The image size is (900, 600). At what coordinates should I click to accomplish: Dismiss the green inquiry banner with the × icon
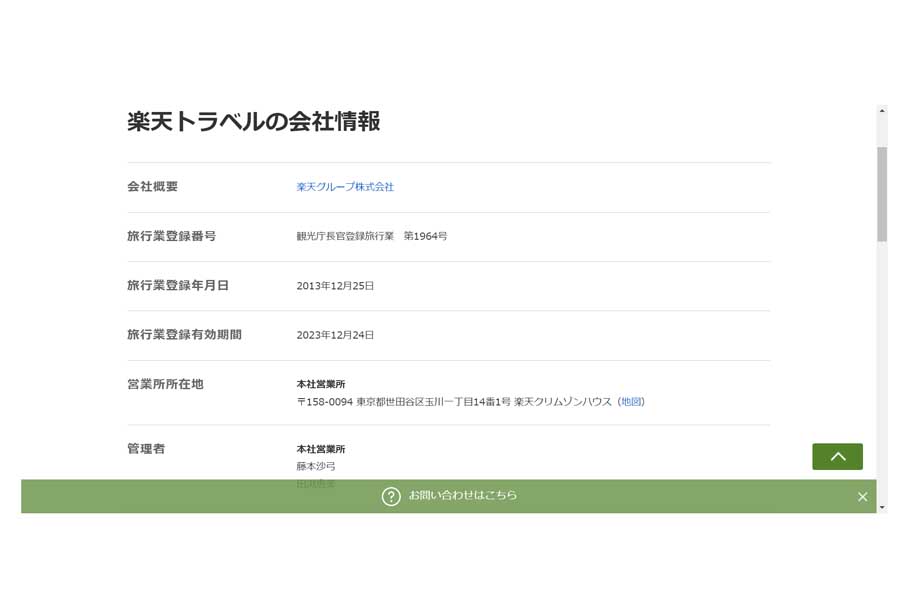862,495
